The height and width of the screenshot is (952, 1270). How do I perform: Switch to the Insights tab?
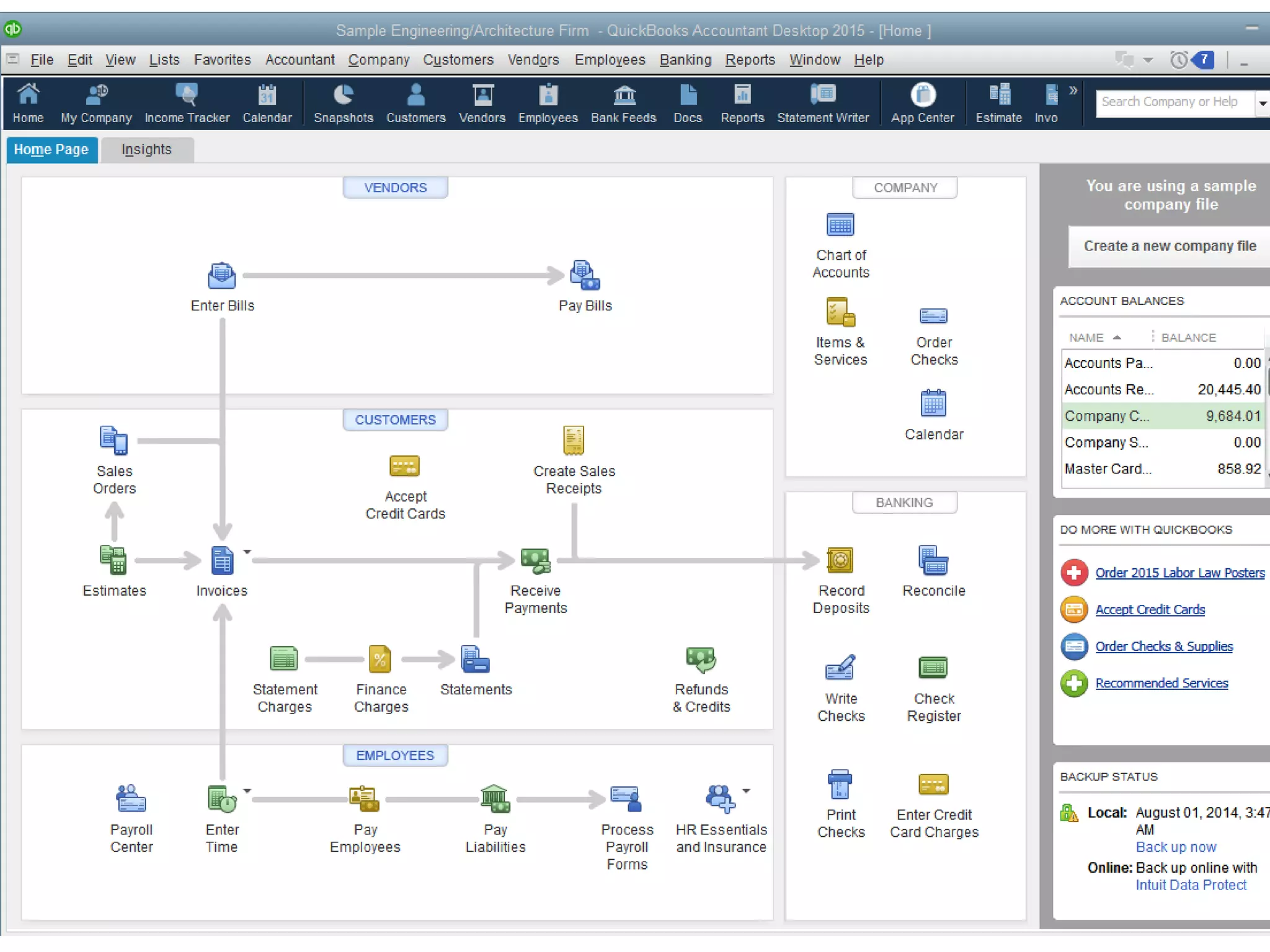coord(146,150)
